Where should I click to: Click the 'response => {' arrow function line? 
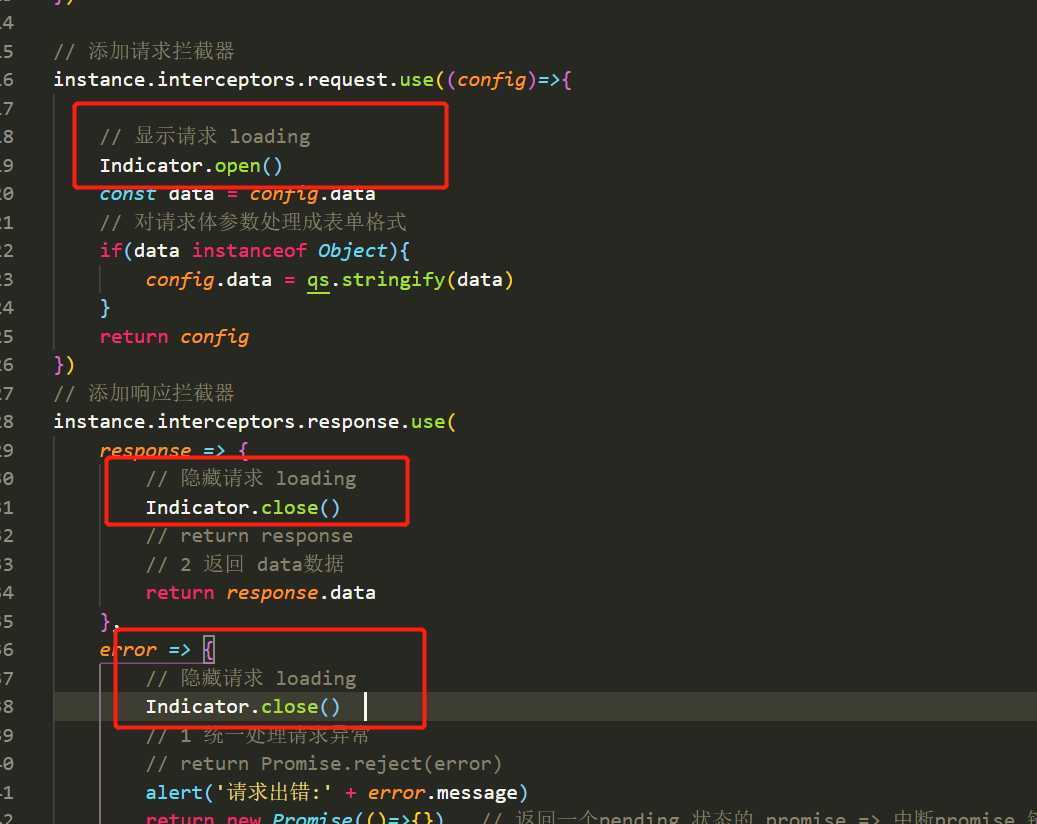[174, 450]
